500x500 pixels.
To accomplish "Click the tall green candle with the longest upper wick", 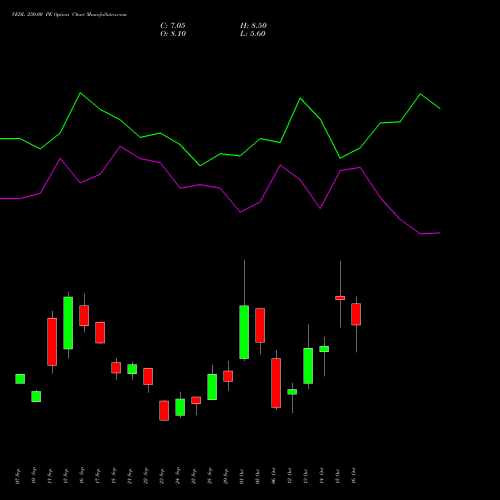I will [x=244, y=332].
